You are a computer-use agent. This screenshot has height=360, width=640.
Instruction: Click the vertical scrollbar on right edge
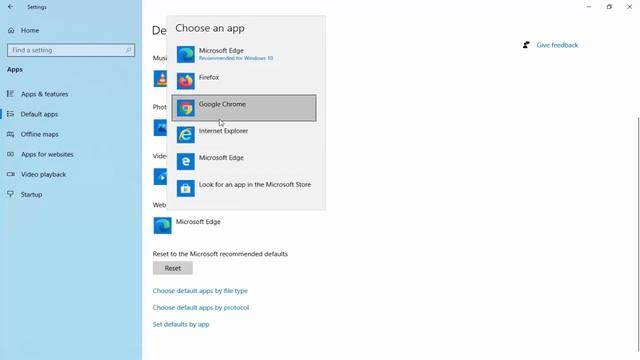click(x=638, y=235)
